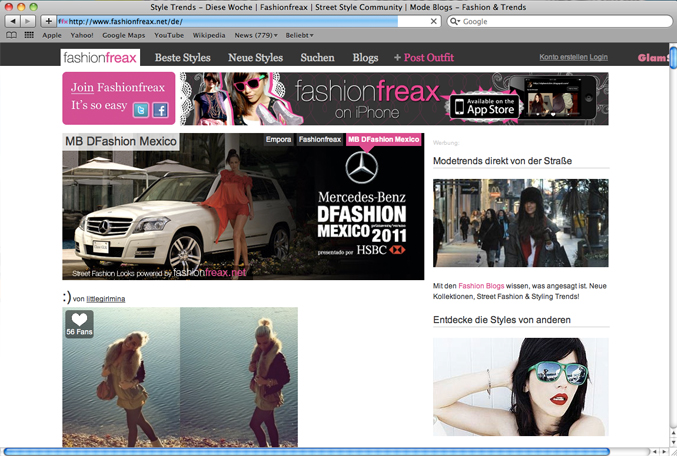Add bookmark using the plus button

click(48, 21)
